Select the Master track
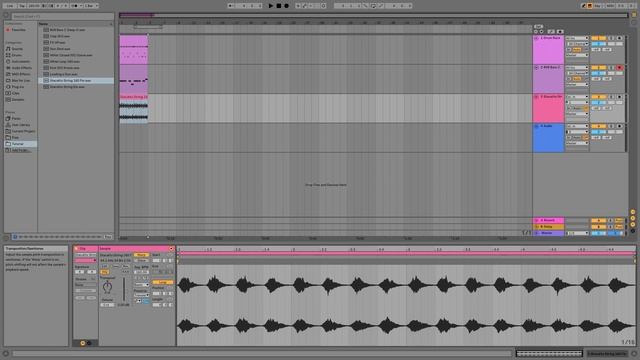Screen dimensions: 640x360 pyautogui.click(x=549, y=233)
